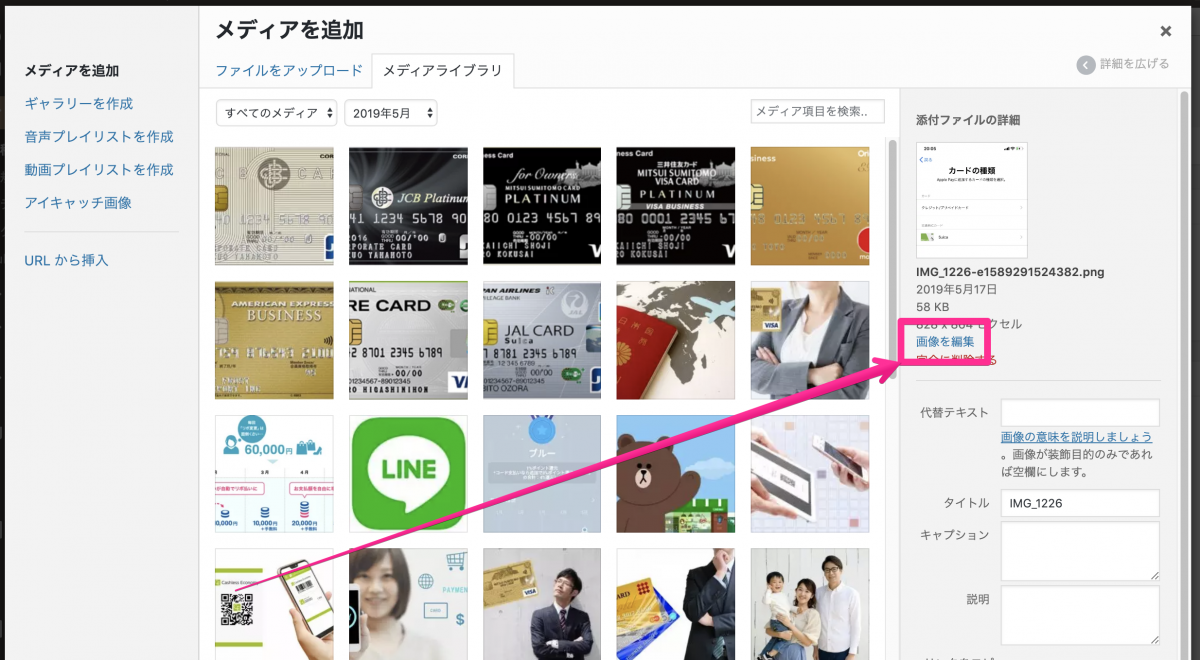Image resolution: width=1200 pixels, height=660 pixels.
Task: Select the メディアライブラリ tab
Action: tap(443, 70)
